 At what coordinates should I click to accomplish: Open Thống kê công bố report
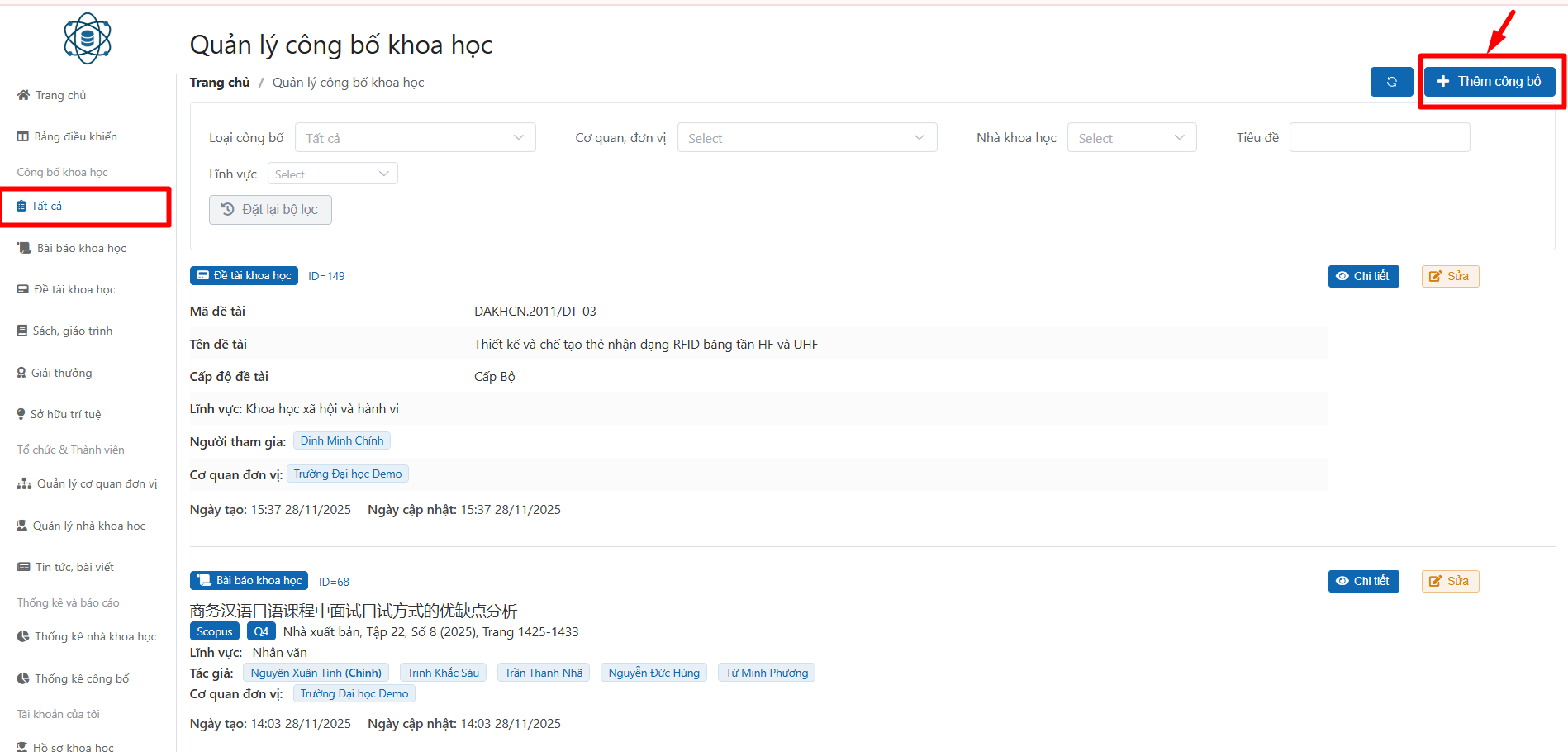[81, 679]
